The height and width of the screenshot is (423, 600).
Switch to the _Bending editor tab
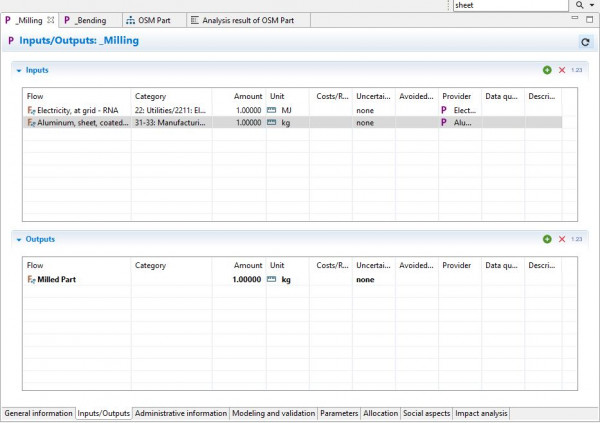point(90,20)
